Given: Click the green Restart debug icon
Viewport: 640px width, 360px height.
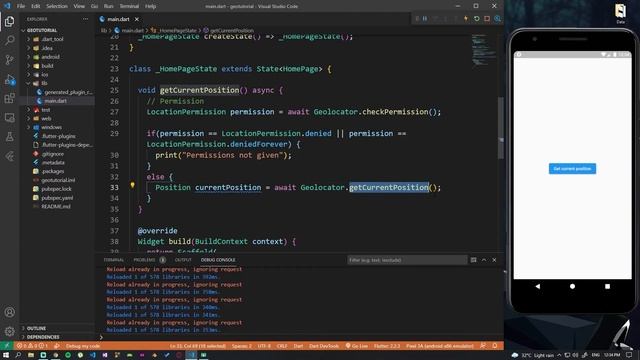Looking at the screenshot, I should tap(476, 19).
